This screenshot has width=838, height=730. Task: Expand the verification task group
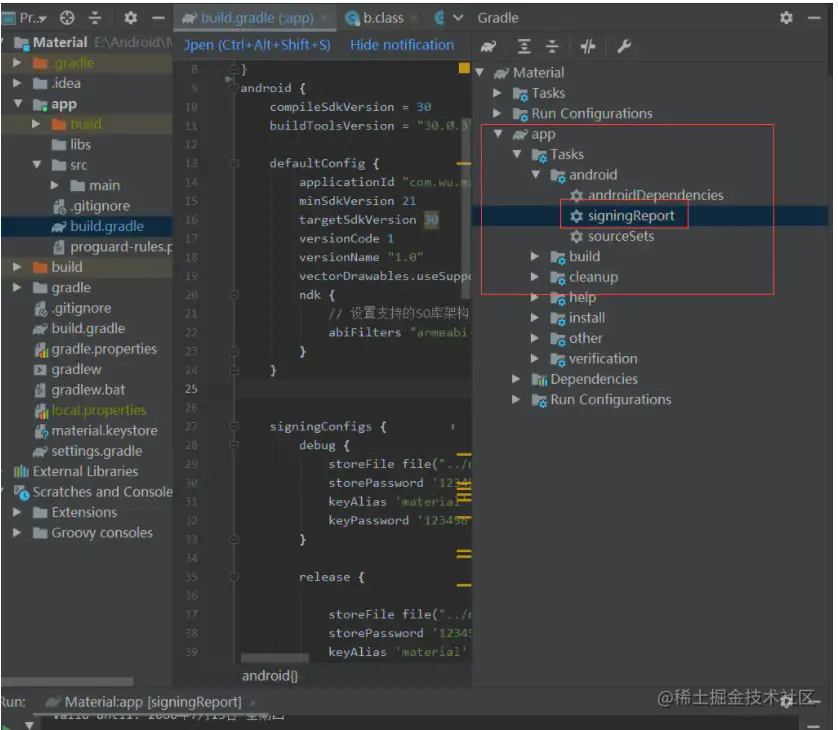coord(534,359)
